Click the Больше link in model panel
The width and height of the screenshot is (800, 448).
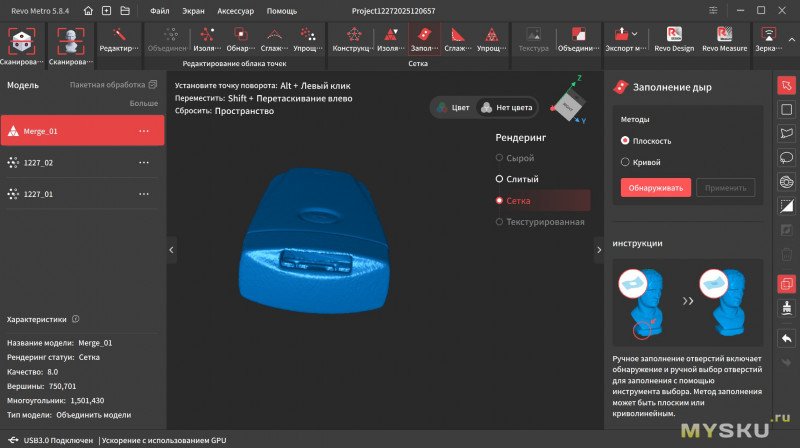click(x=144, y=103)
